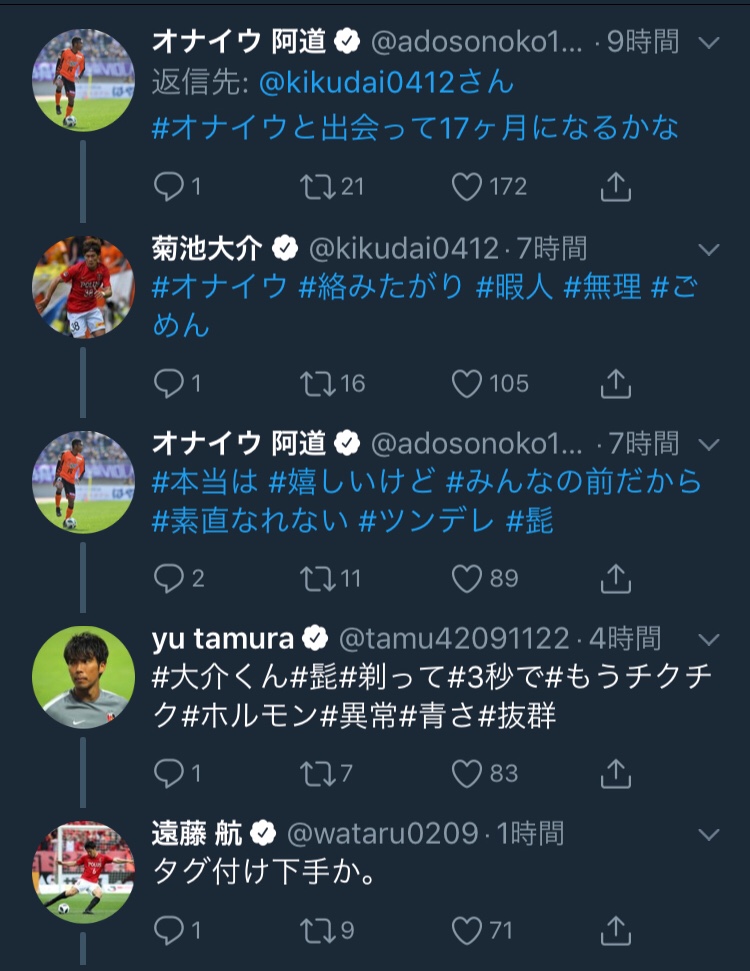The height and width of the screenshot is (971, 750).
Task: Retweet the tweet with 21 retweets
Action: pos(317,186)
